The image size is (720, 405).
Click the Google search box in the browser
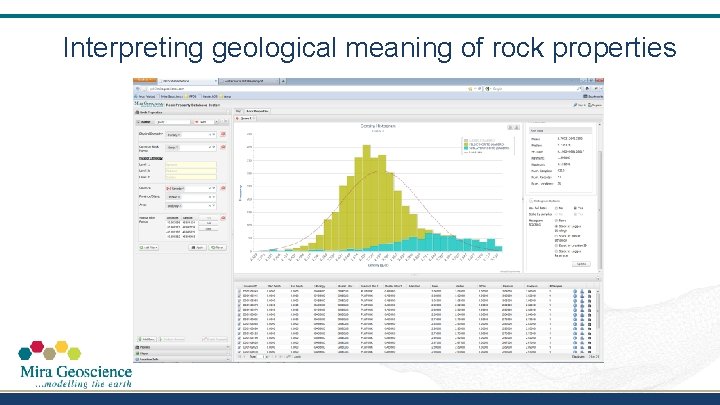[533, 89]
